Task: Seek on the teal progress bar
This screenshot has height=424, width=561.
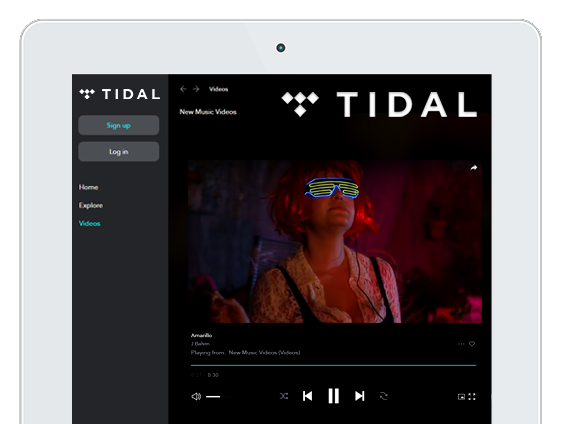Action: point(333,365)
